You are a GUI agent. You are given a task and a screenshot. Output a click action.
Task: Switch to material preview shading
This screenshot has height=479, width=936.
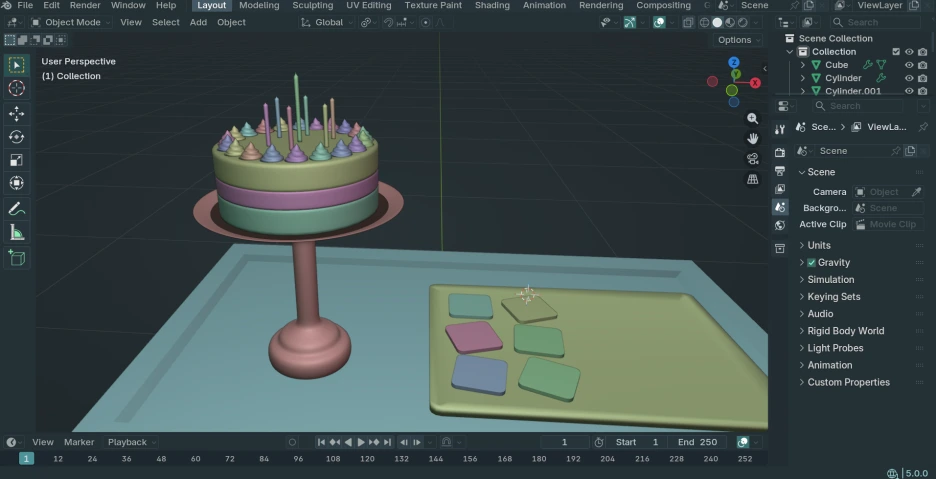(730, 23)
